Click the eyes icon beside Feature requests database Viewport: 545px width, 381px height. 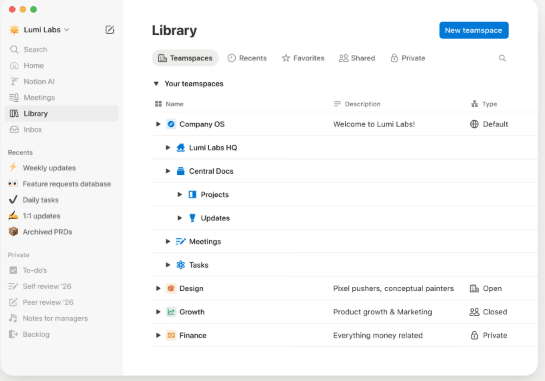pyautogui.click(x=13, y=184)
